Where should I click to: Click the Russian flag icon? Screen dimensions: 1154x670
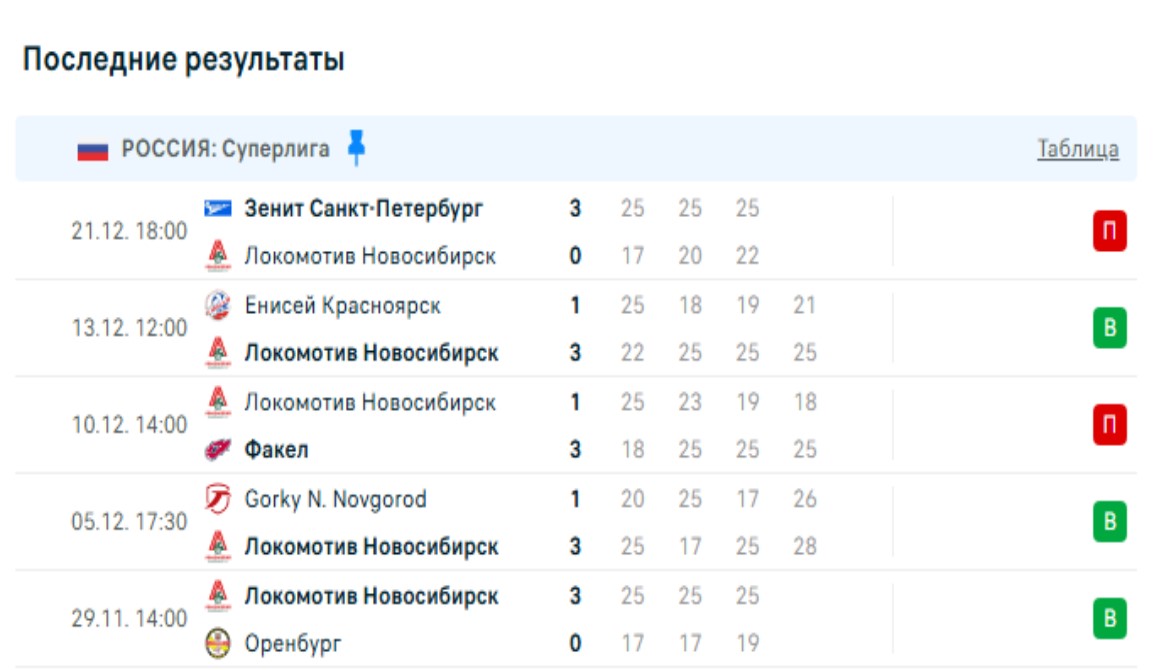(x=92, y=150)
